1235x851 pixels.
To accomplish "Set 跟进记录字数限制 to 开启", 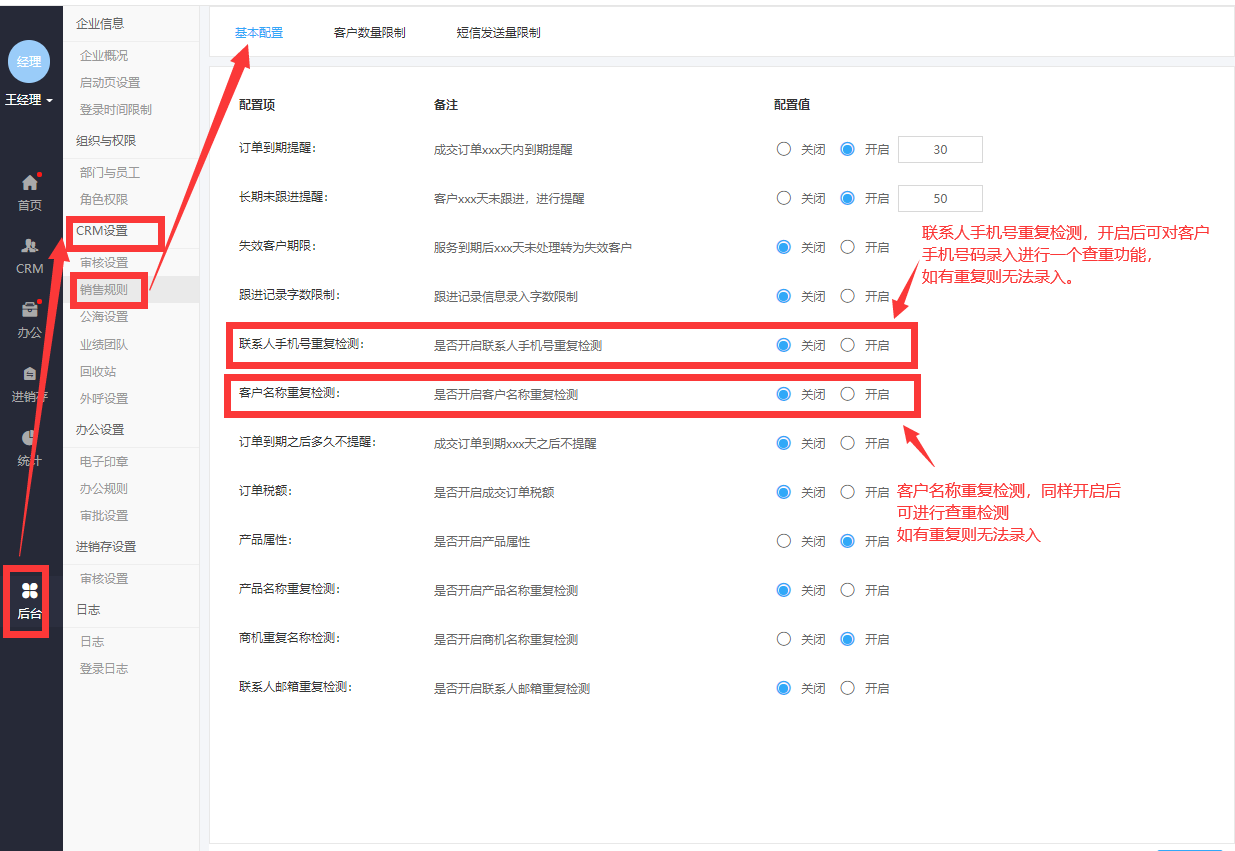I will [x=848, y=296].
